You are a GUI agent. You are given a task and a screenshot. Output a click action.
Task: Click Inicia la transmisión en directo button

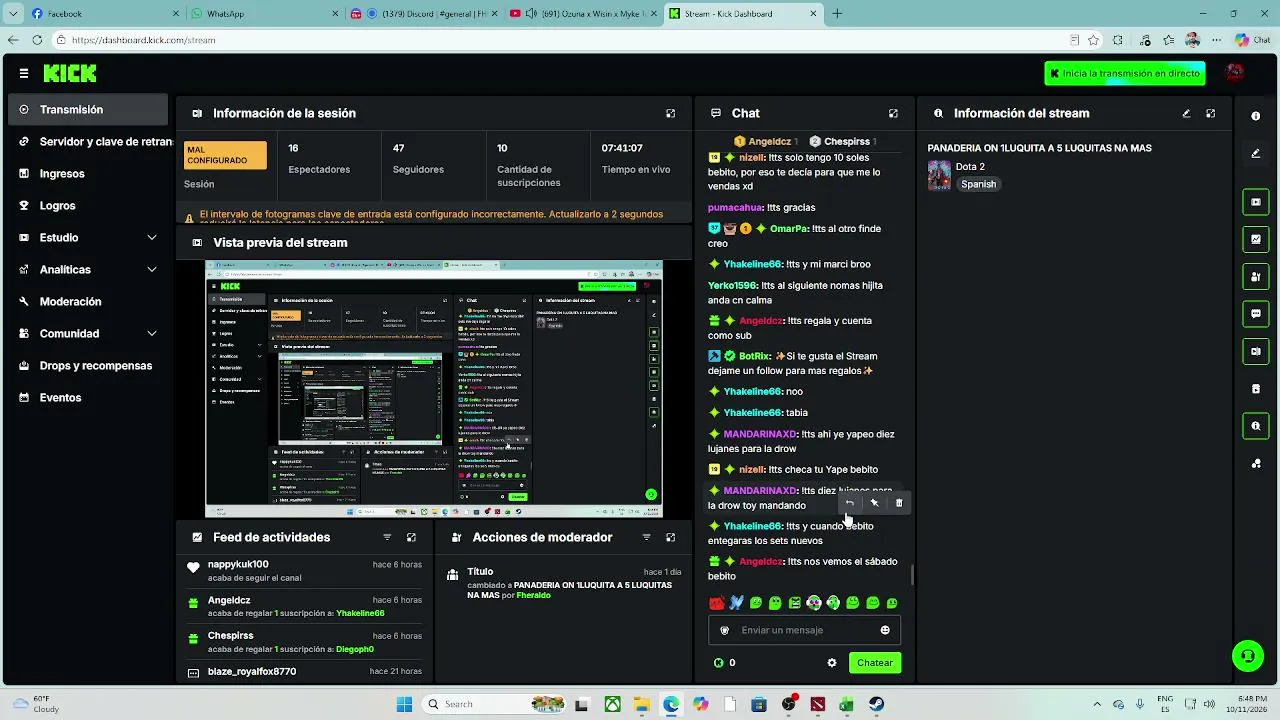click(x=1124, y=73)
